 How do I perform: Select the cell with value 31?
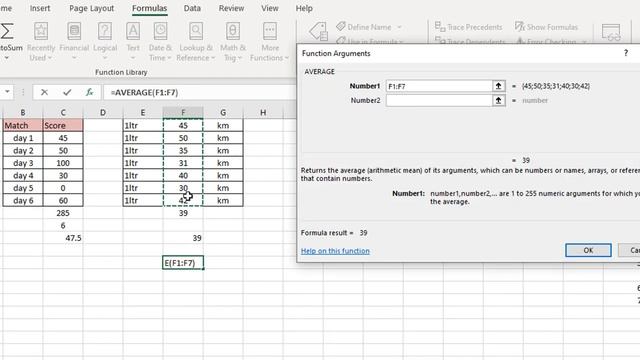[x=183, y=163]
